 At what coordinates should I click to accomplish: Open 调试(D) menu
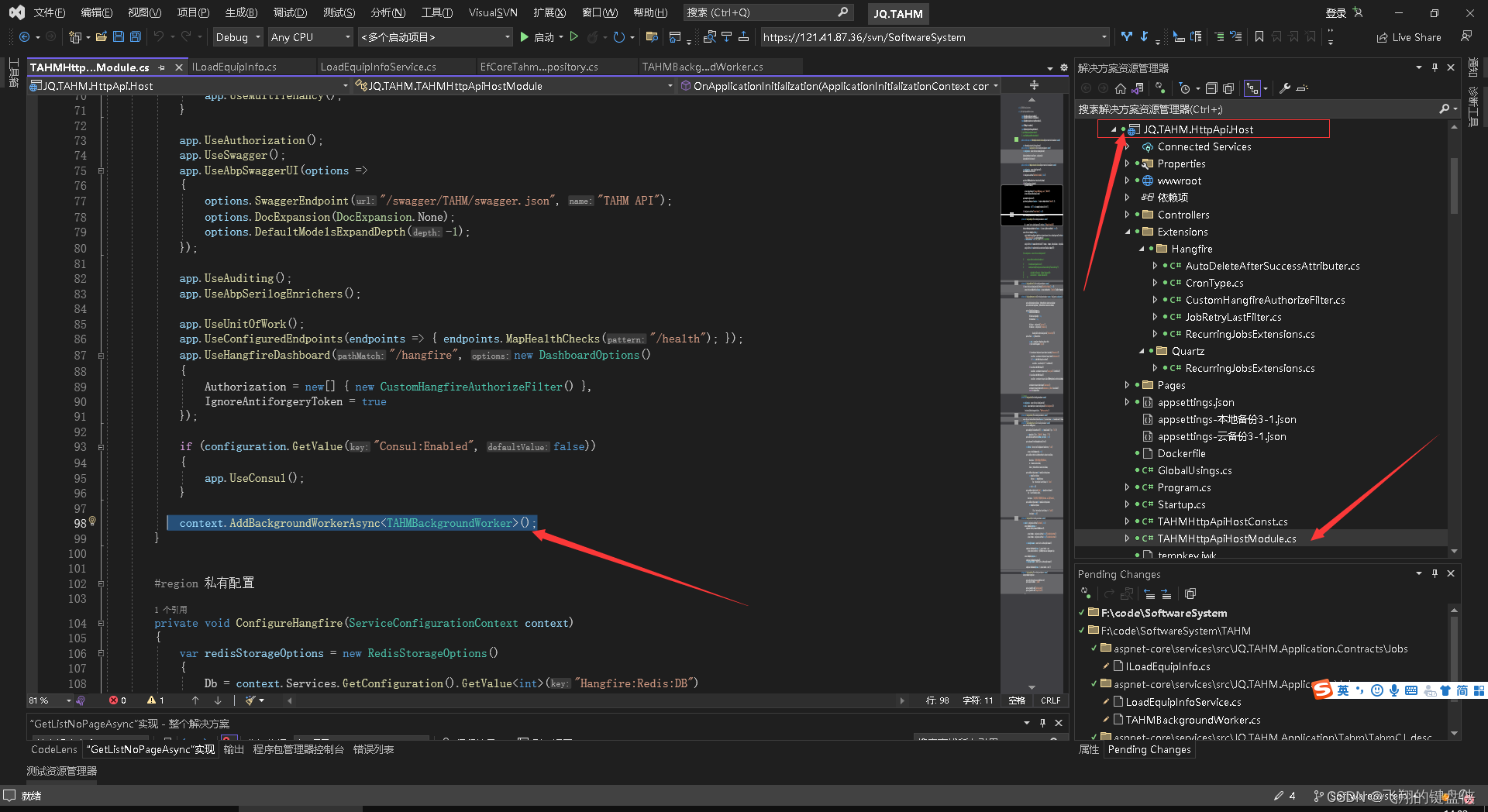pos(290,12)
